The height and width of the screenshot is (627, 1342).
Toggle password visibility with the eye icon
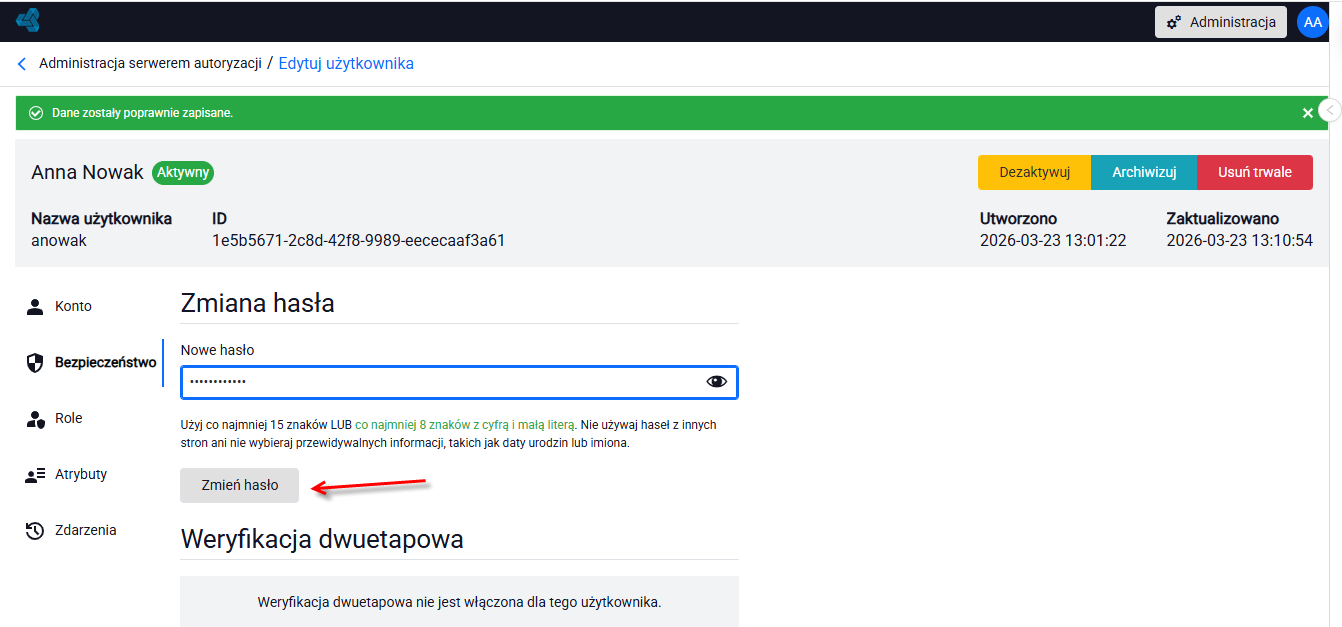point(716,381)
